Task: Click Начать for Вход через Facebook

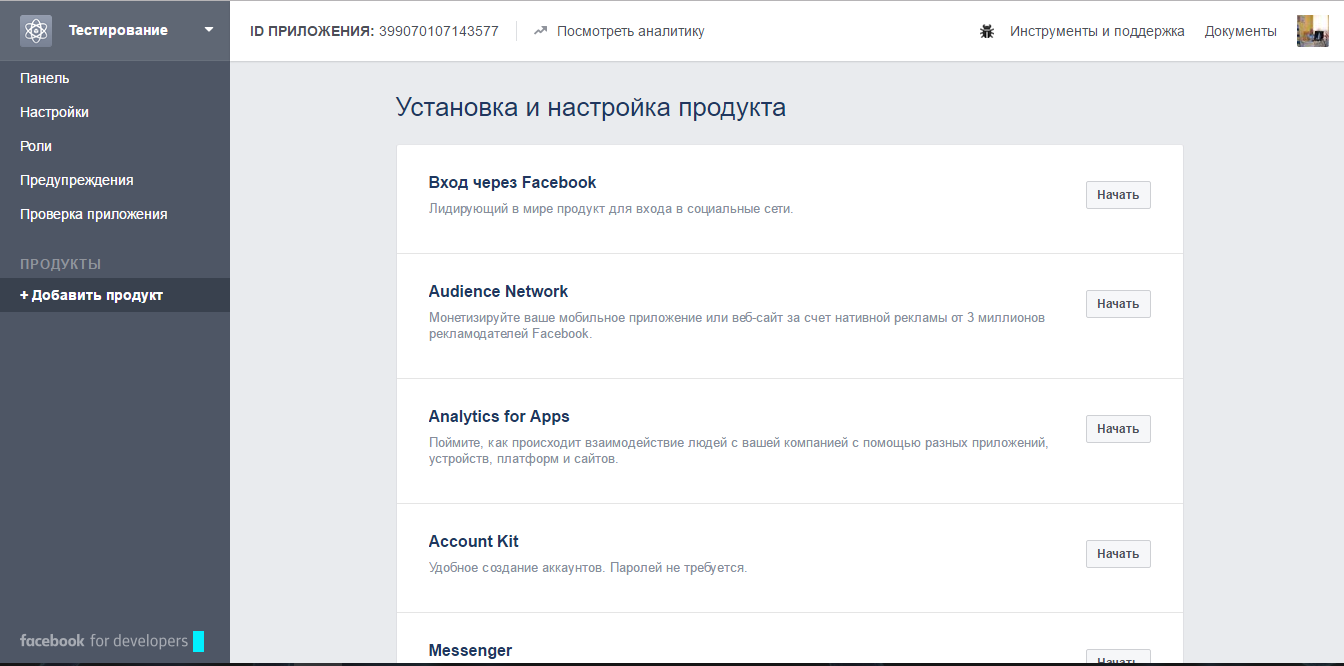Action: pyautogui.click(x=1118, y=195)
